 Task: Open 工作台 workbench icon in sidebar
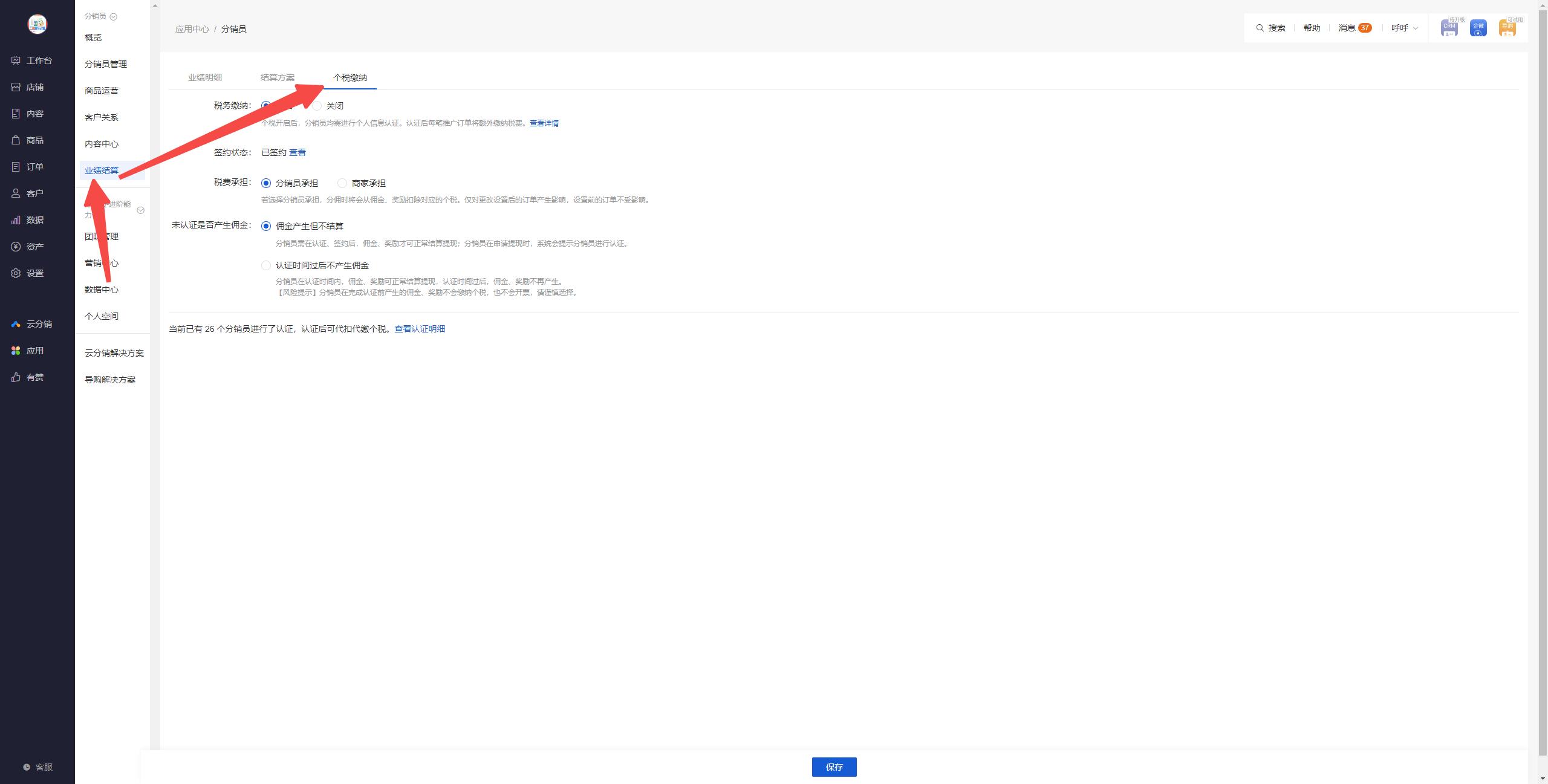click(16, 60)
